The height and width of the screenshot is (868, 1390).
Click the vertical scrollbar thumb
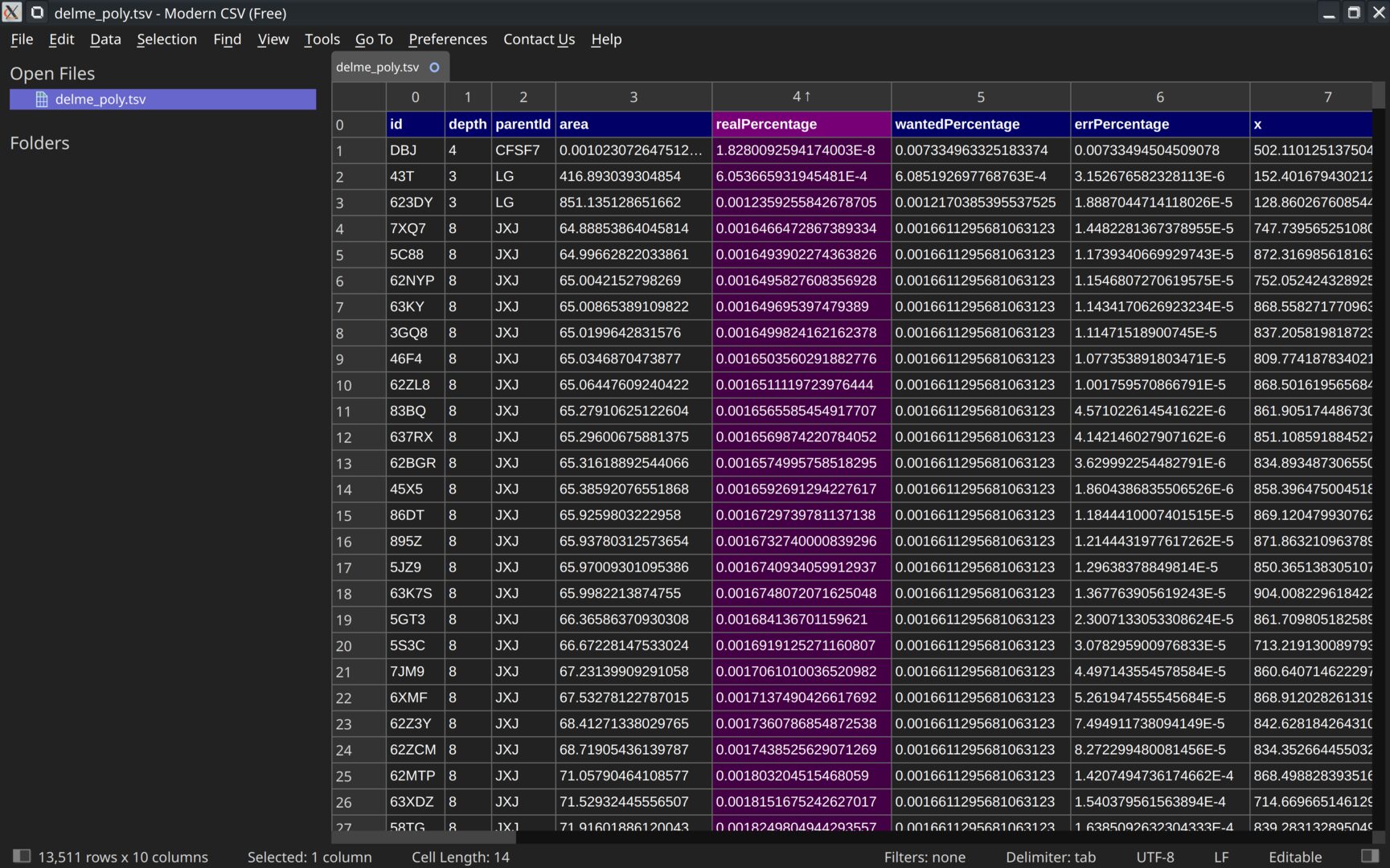click(x=1380, y=96)
